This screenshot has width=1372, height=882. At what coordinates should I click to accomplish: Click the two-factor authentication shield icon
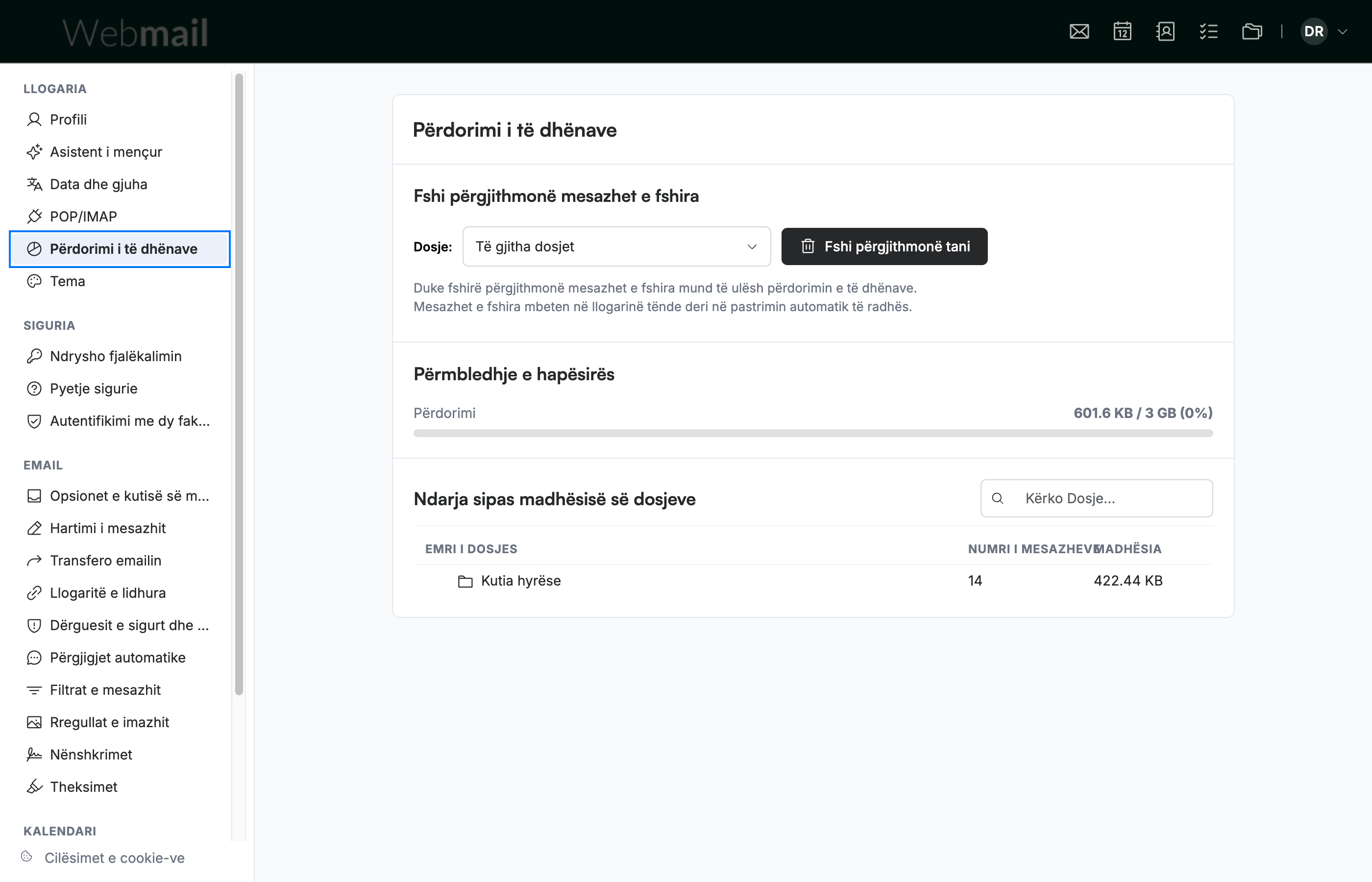pos(34,421)
